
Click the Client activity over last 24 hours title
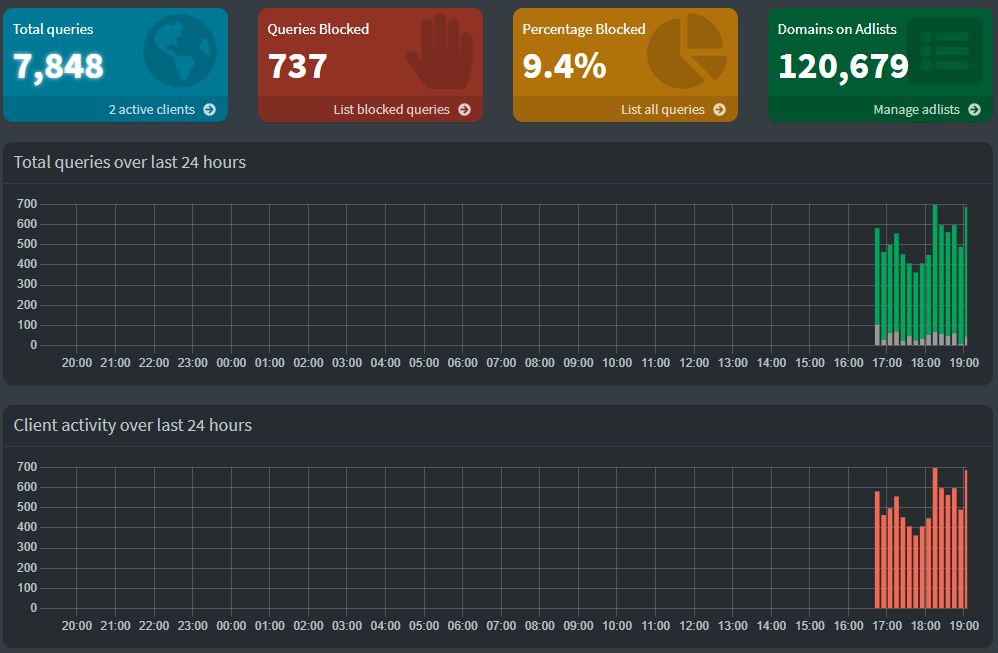click(132, 425)
